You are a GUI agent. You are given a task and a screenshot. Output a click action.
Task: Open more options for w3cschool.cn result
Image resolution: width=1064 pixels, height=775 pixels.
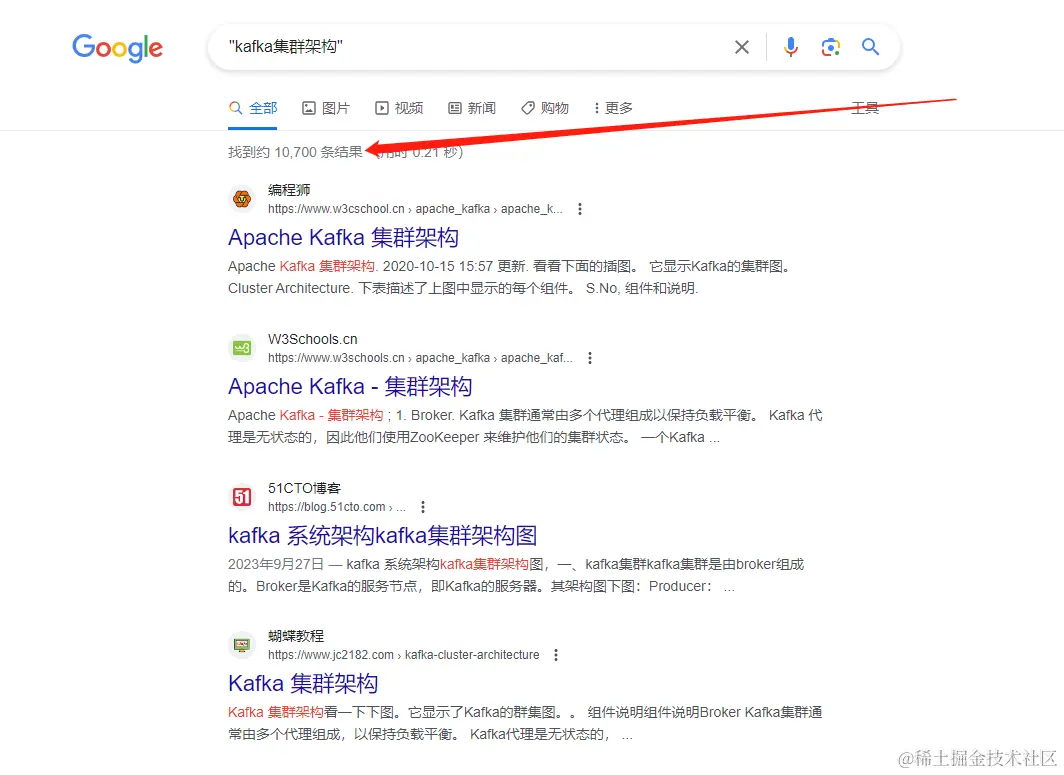(580, 209)
